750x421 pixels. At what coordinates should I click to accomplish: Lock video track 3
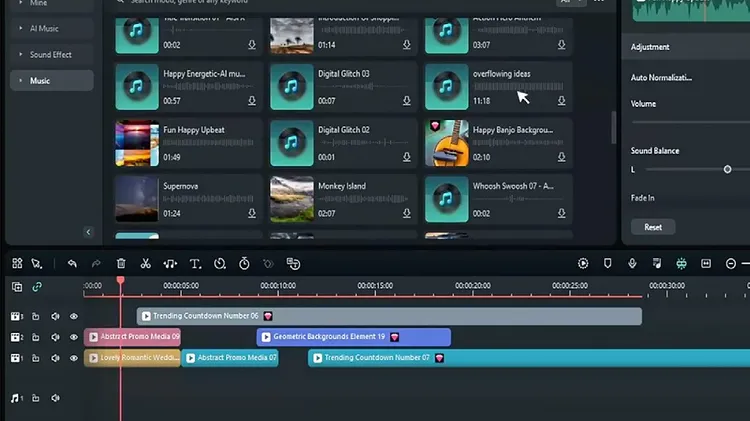[x=35, y=316]
